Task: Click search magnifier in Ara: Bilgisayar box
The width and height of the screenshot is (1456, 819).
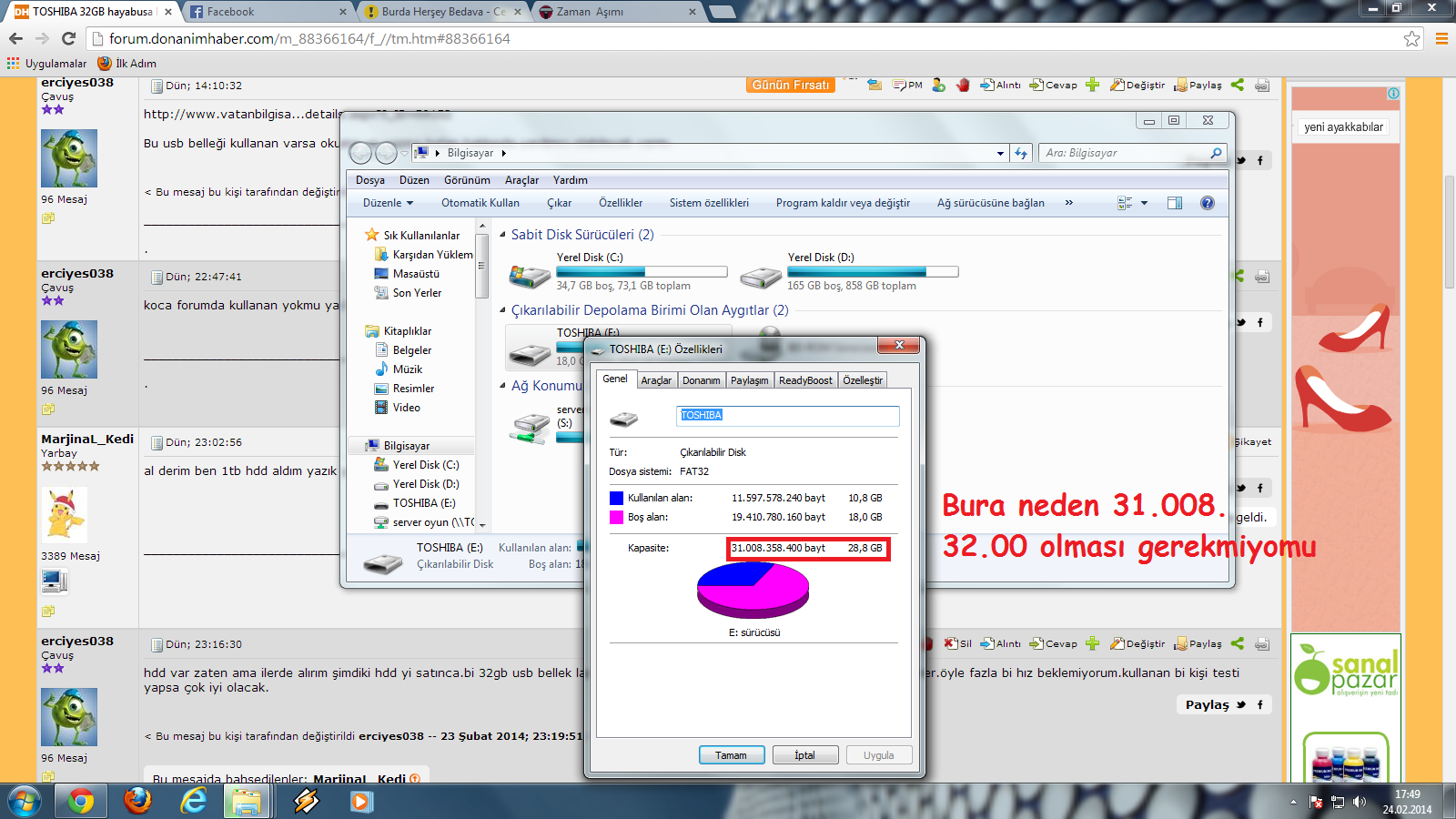Action: (1216, 153)
